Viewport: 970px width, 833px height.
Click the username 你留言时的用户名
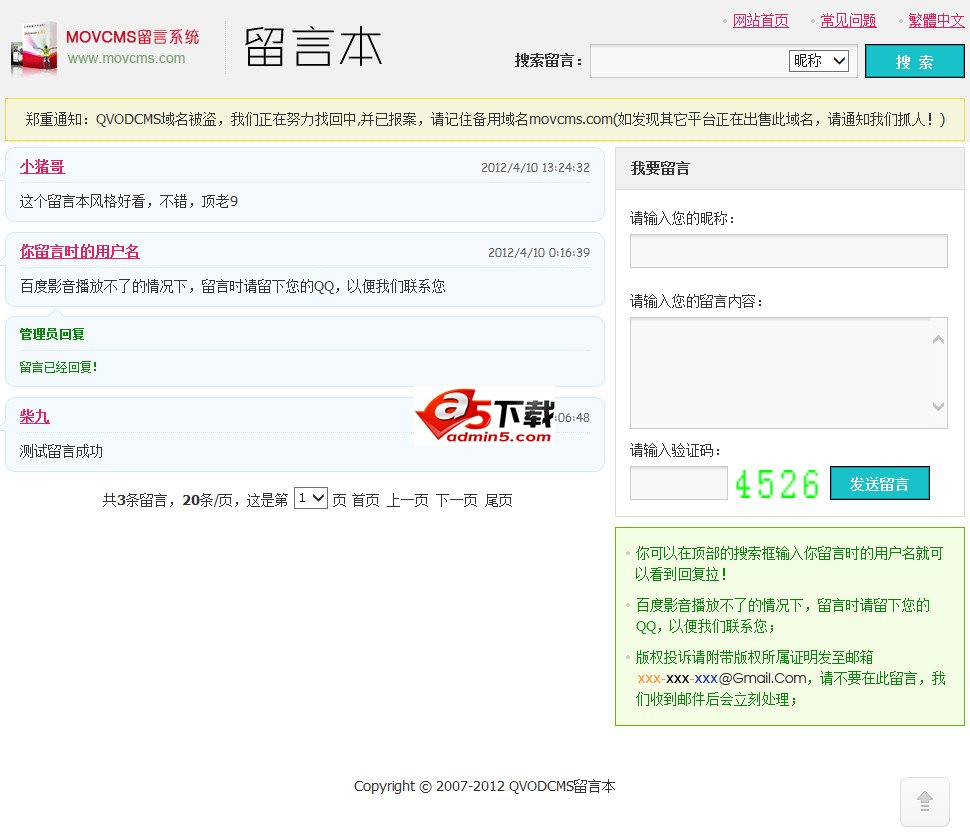pyautogui.click(x=80, y=252)
